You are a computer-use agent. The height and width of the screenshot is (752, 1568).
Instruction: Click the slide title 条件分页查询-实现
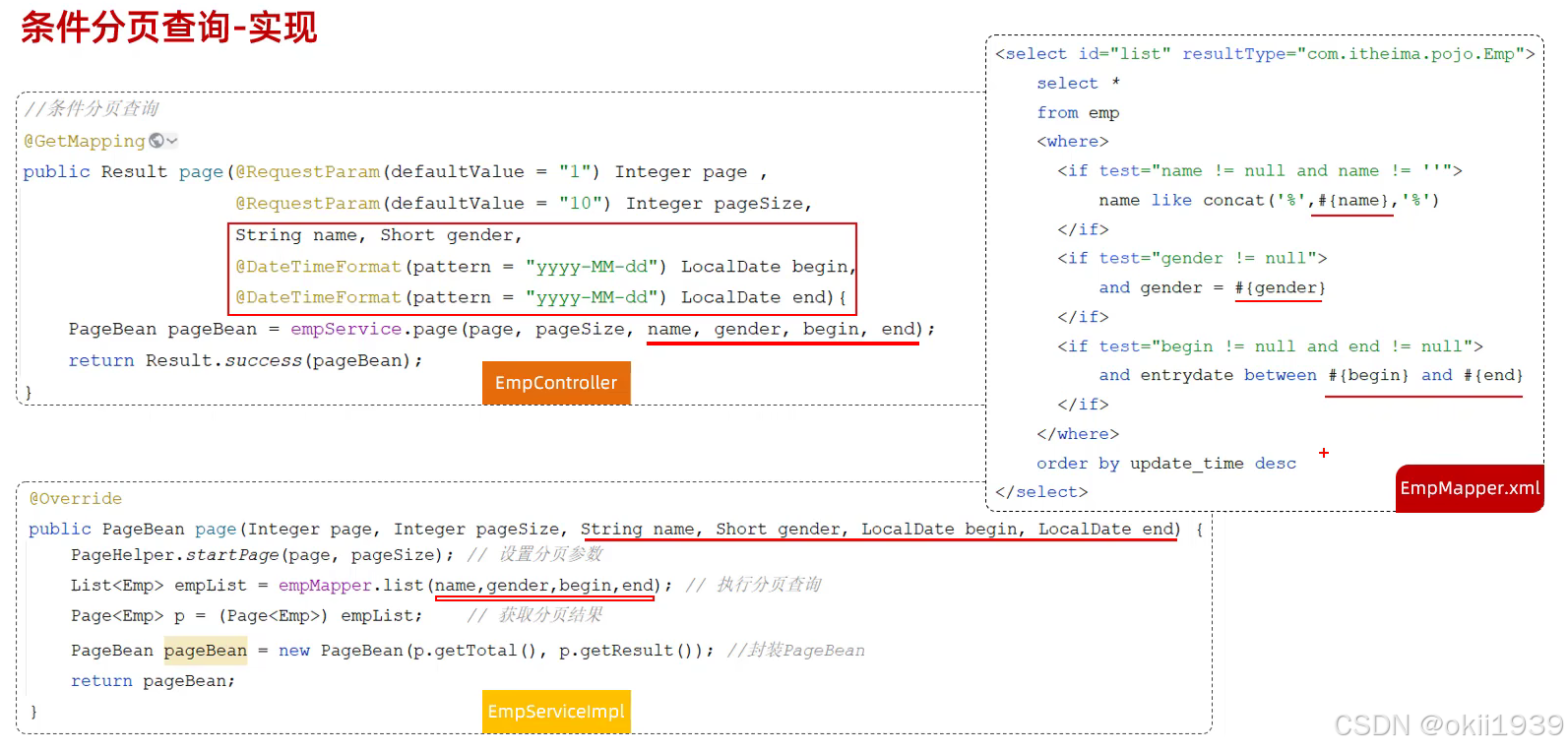[x=169, y=27]
